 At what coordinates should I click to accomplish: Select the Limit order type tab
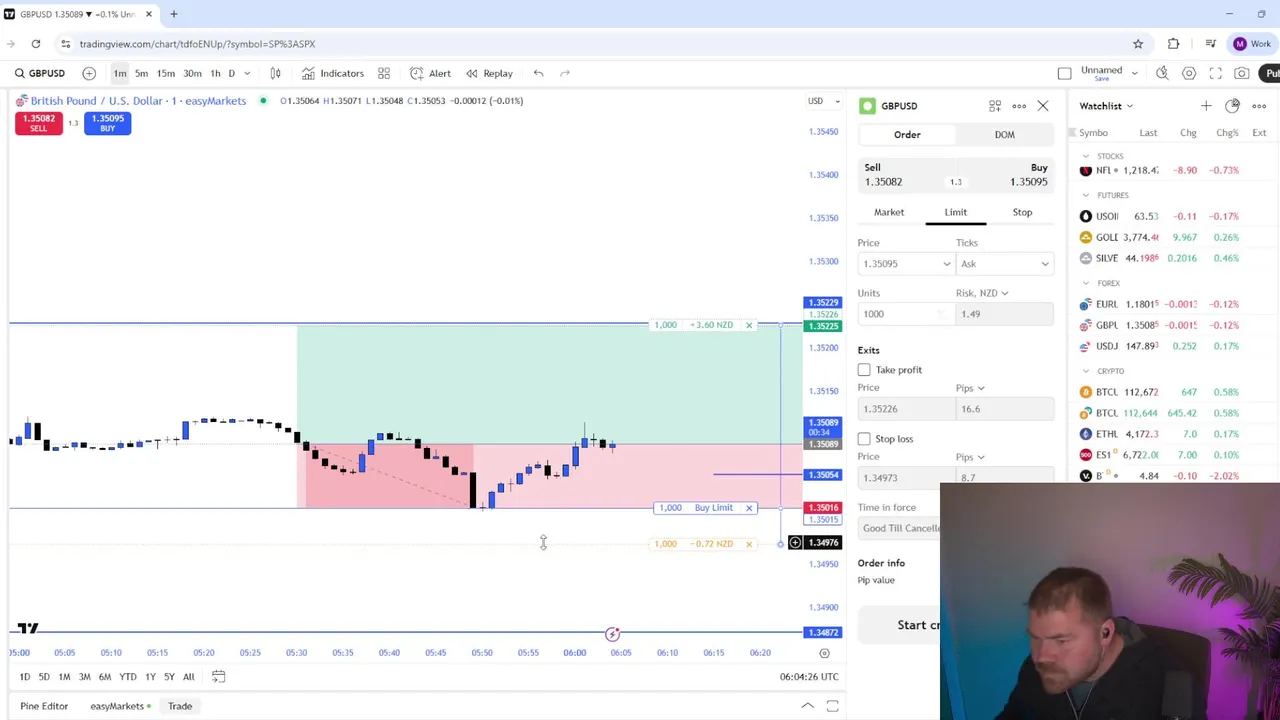point(956,212)
